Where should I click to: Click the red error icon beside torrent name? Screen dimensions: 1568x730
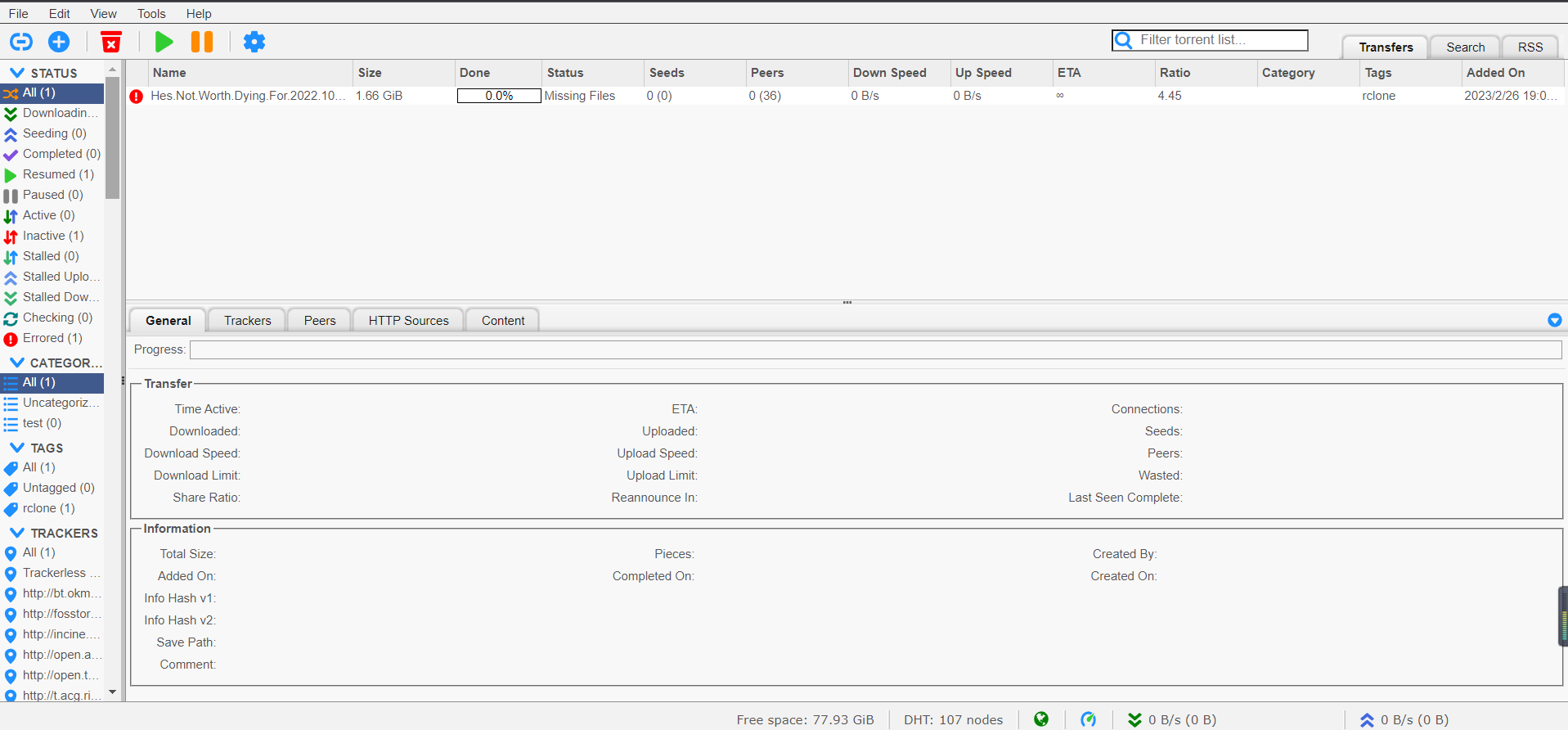pos(137,96)
